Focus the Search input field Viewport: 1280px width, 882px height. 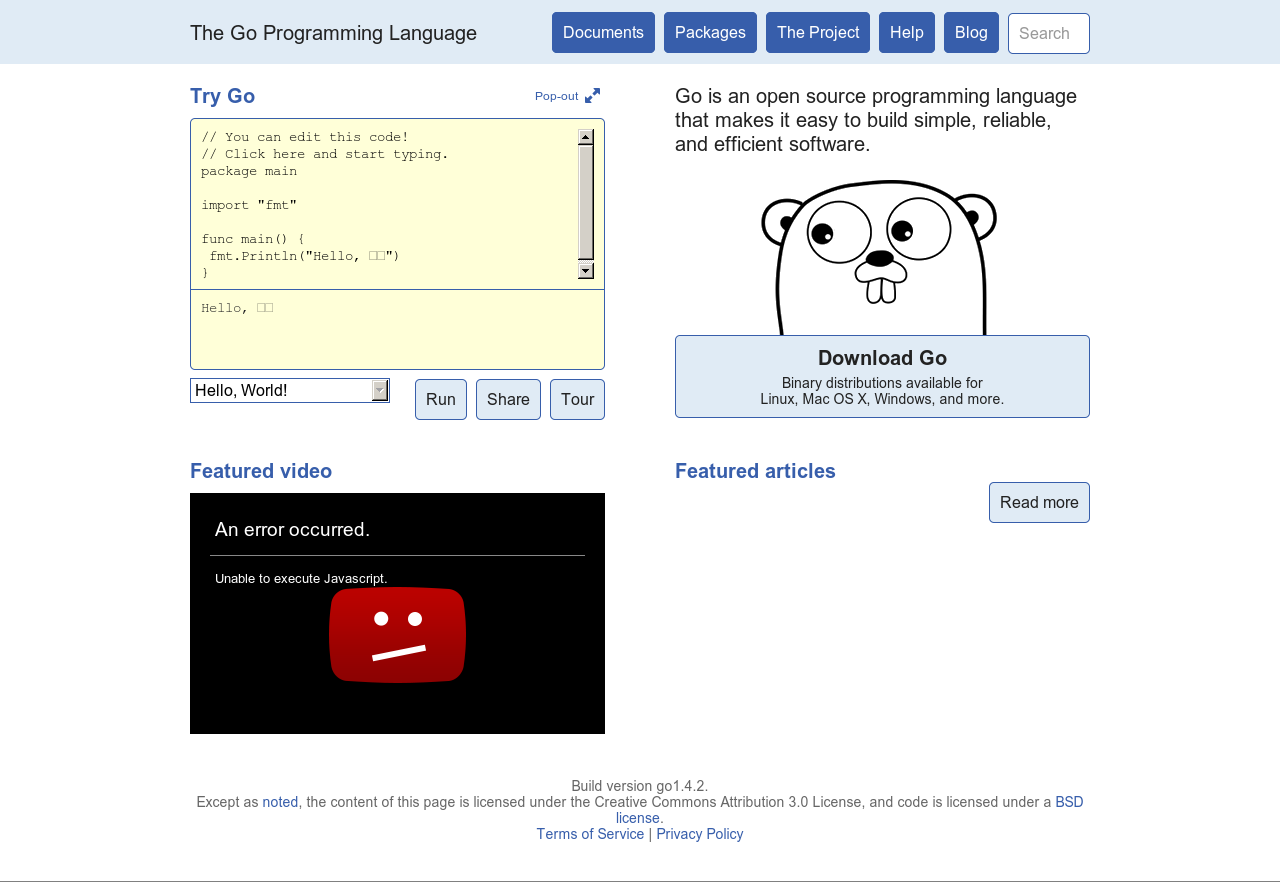tap(1049, 33)
